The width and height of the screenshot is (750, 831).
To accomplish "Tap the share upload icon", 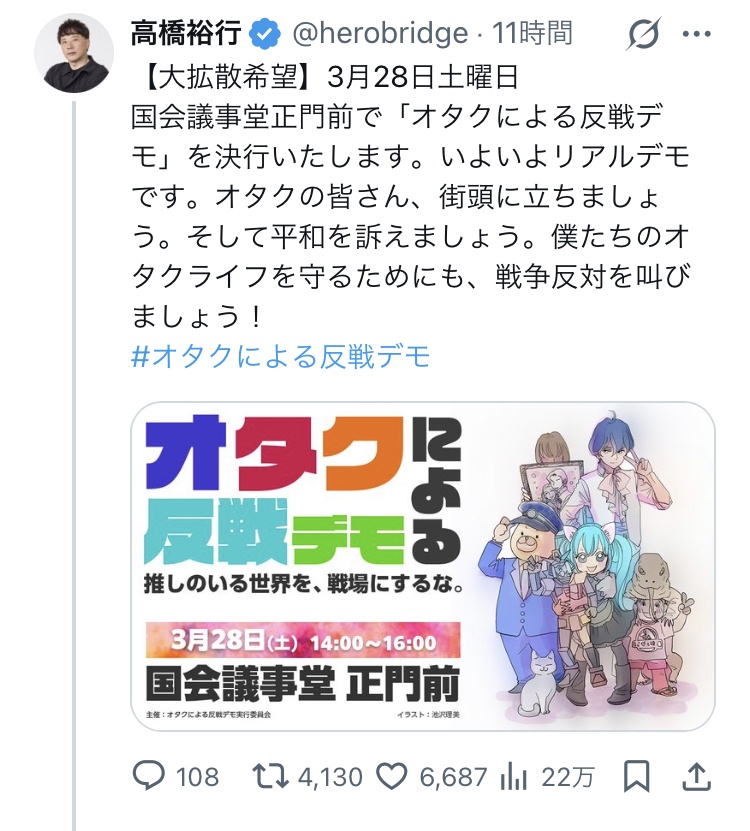I will 696,776.
